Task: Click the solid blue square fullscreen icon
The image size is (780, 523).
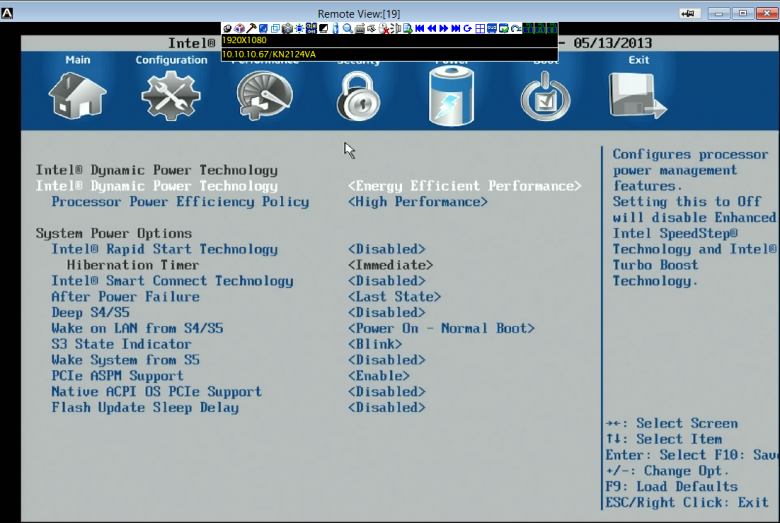Action: 263,28
